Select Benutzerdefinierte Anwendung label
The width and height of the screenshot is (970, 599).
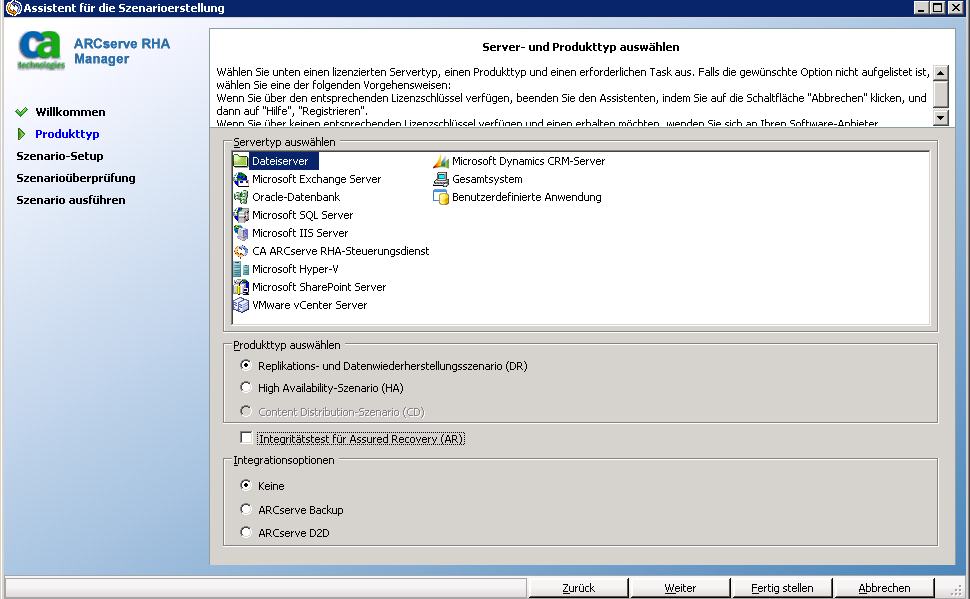tap(526, 197)
